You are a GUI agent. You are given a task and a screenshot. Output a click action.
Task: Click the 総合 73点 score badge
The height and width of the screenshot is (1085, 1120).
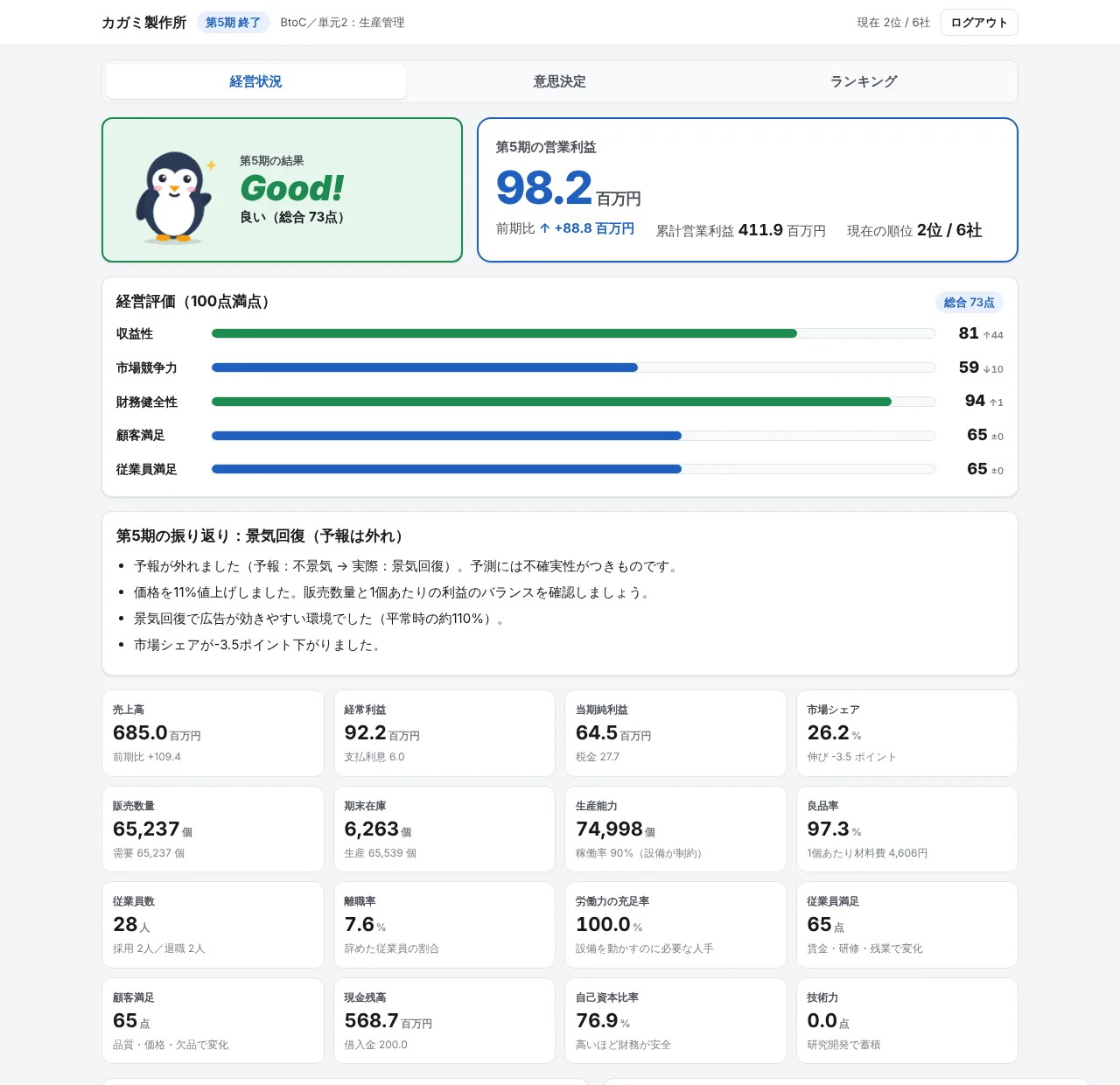click(969, 303)
